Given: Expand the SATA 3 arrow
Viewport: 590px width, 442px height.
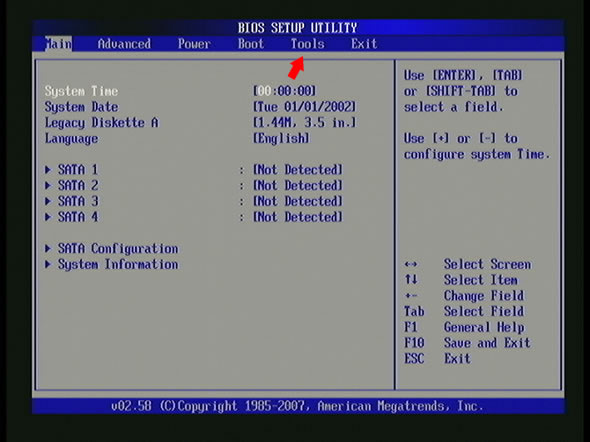Looking at the screenshot, I should tap(48, 201).
